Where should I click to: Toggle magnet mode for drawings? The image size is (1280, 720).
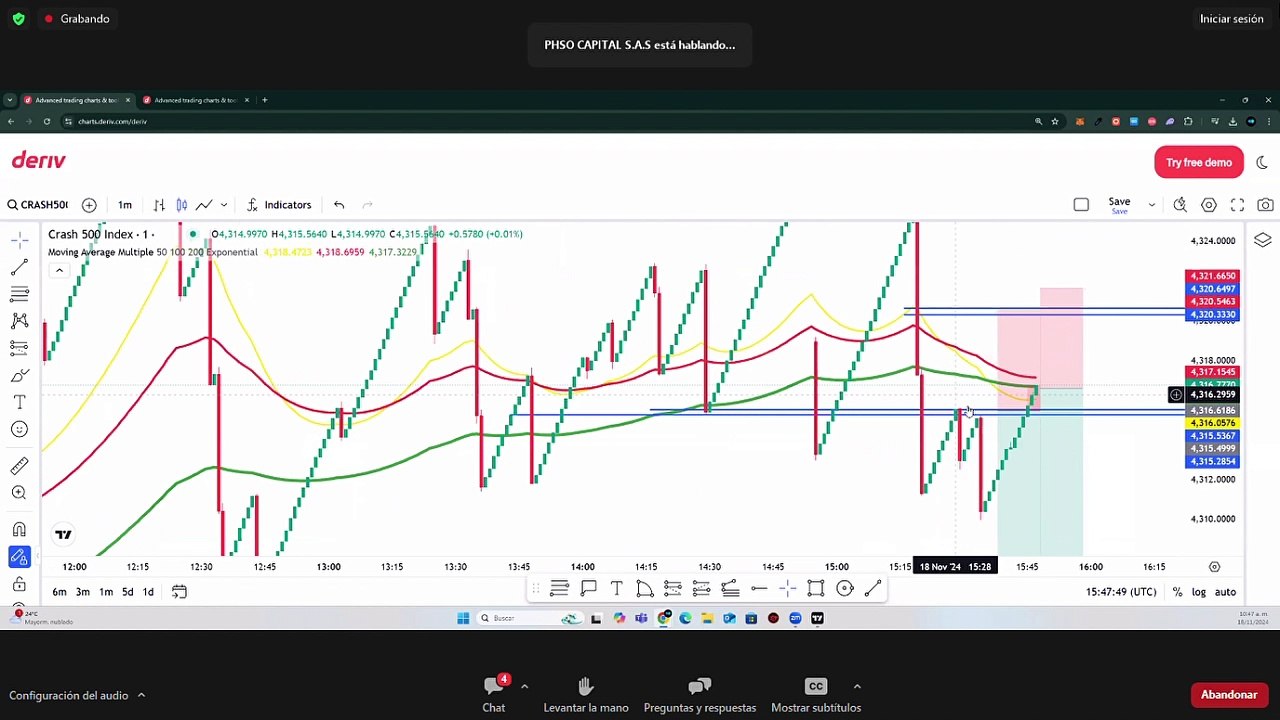pos(19,530)
